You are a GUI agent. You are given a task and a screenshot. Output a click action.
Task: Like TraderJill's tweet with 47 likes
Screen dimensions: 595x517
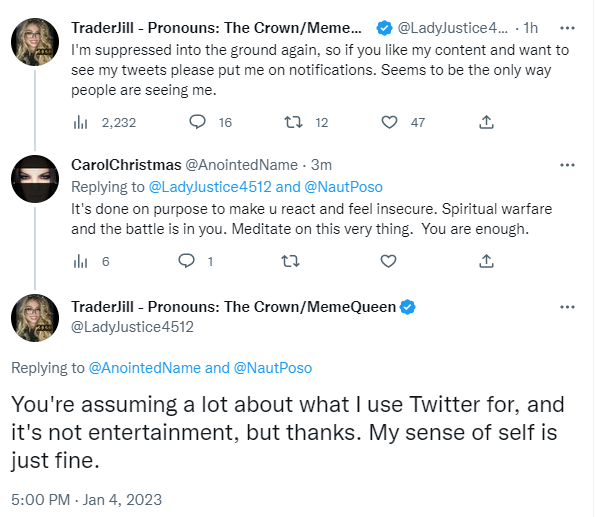pyautogui.click(x=389, y=122)
